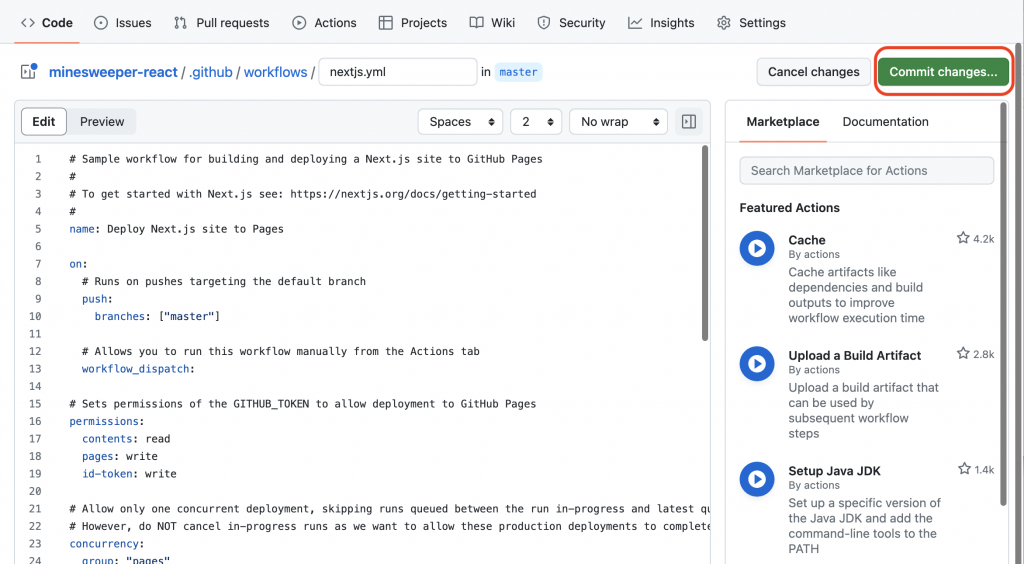Open the repository Settings tab
The width and height of the screenshot is (1024, 564).
(751, 23)
